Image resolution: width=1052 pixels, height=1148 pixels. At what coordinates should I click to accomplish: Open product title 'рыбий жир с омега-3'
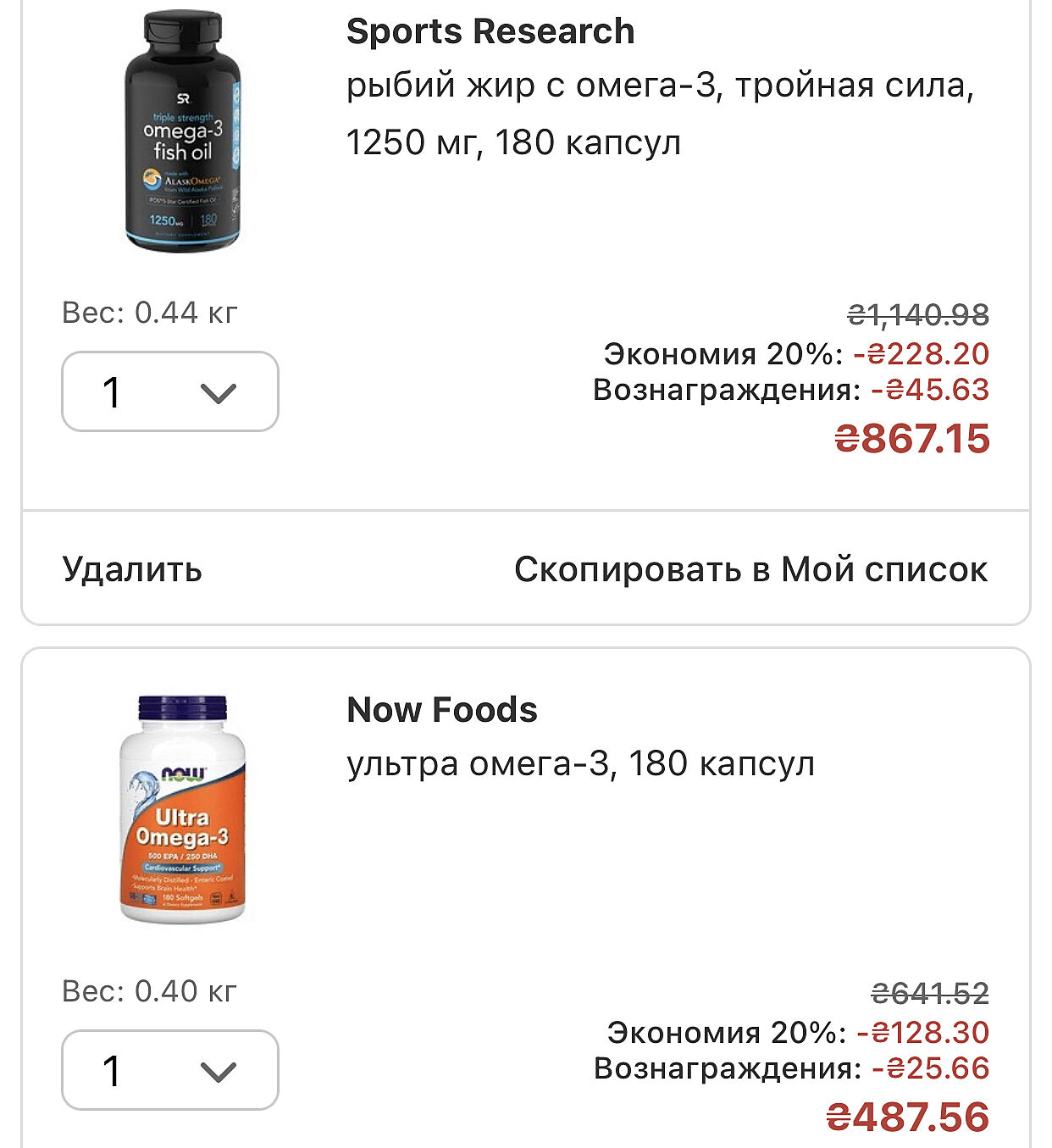pyautogui.click(x=660, y=114)
